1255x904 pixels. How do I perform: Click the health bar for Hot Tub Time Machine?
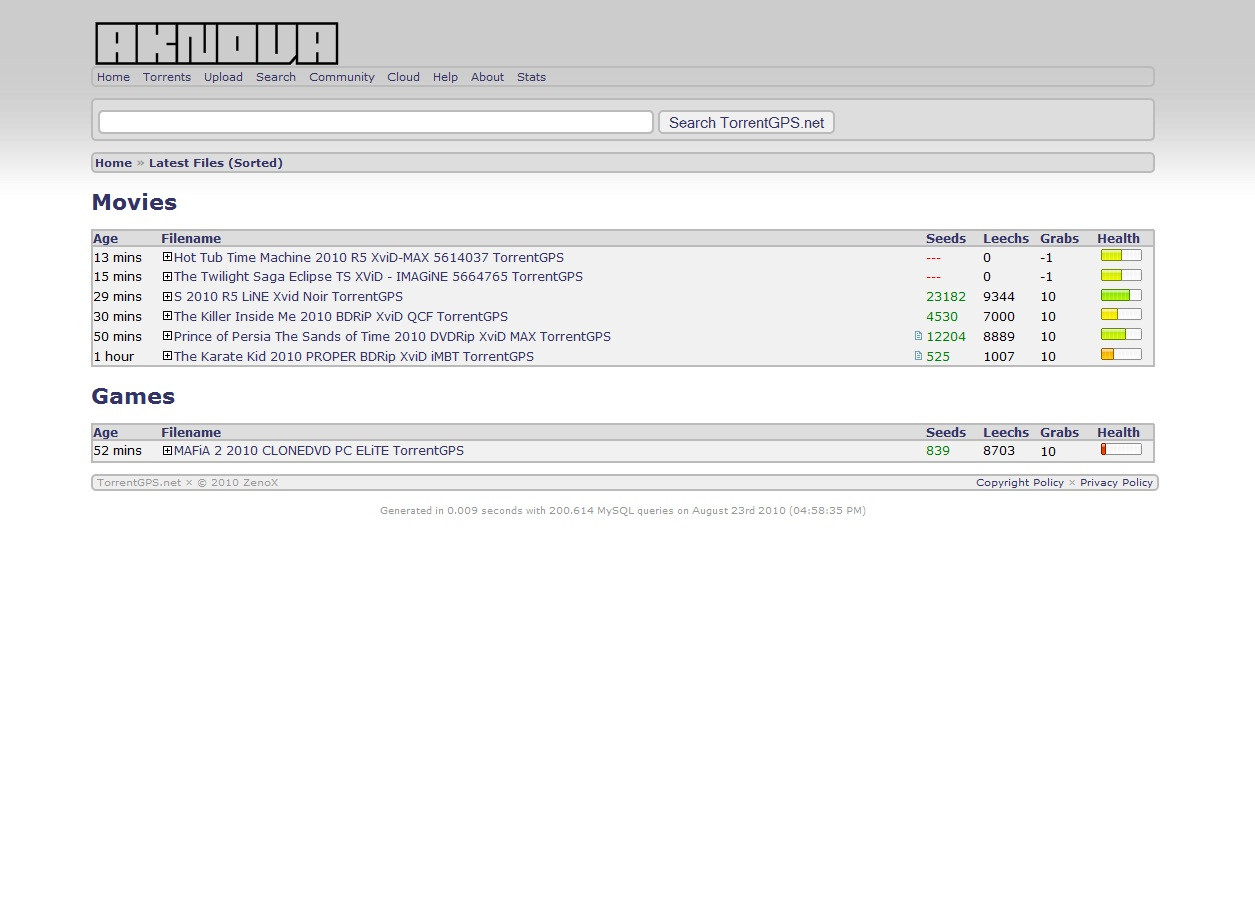[x=1121, y=256]
